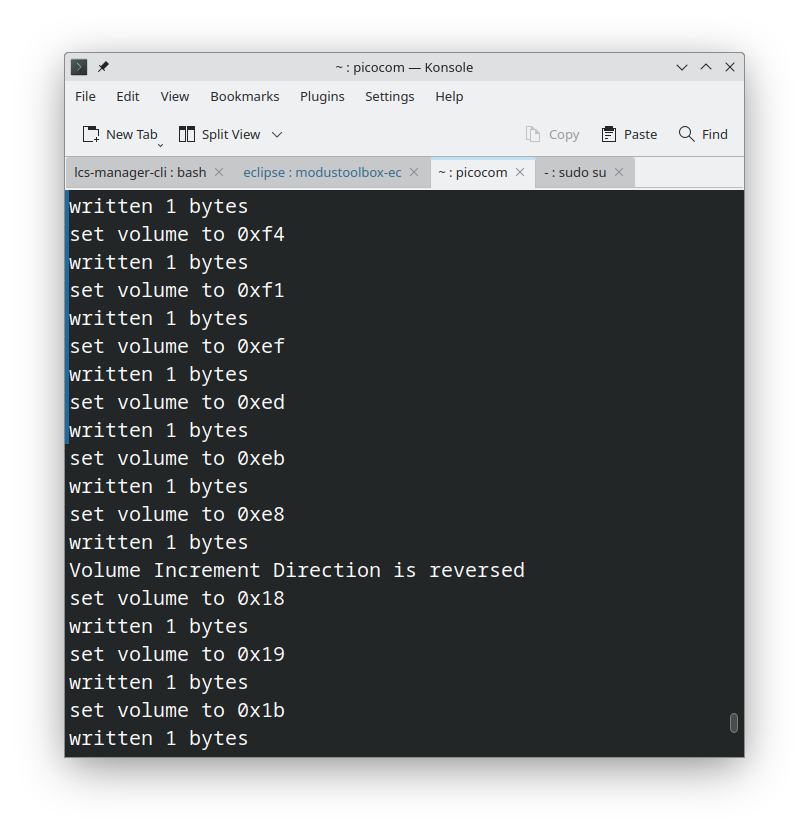Close the eclipse : modustoolbox-ec tab
This screenshot has width=809, height=834.
tap(414, 172)
